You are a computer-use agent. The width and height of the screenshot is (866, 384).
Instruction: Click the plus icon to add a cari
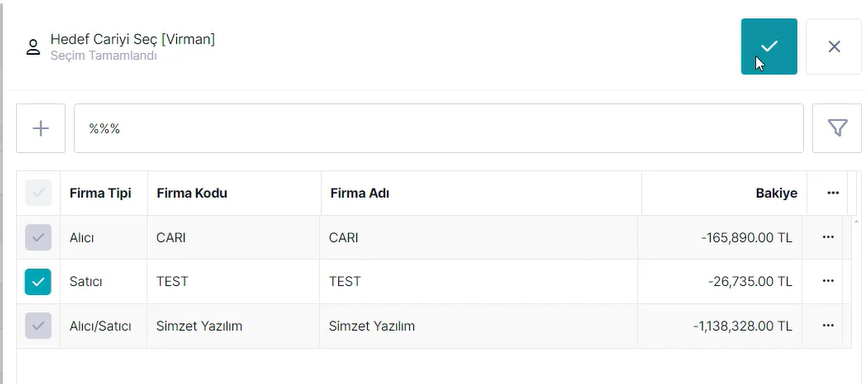41,128
